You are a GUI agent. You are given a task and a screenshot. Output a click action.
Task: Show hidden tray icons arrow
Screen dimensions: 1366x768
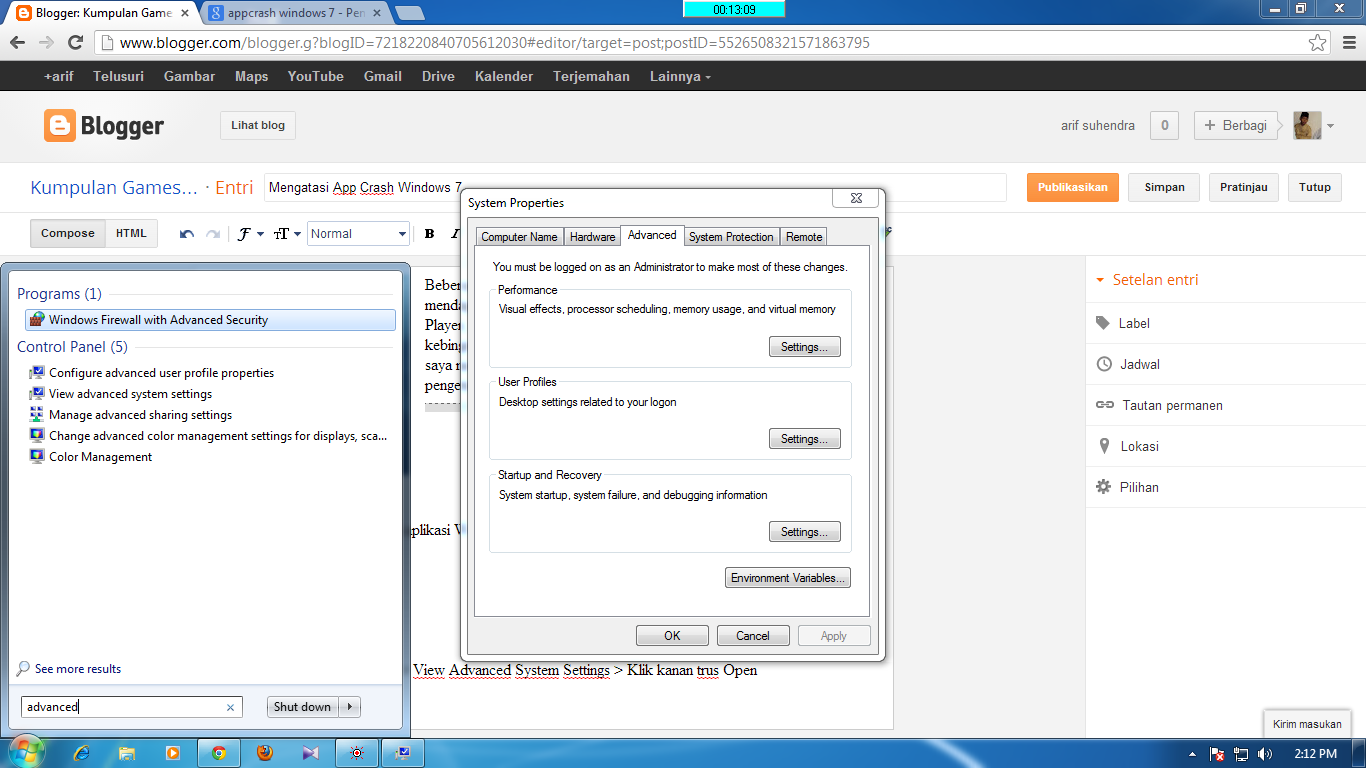pyautogui.click(x=1192, y=754)
